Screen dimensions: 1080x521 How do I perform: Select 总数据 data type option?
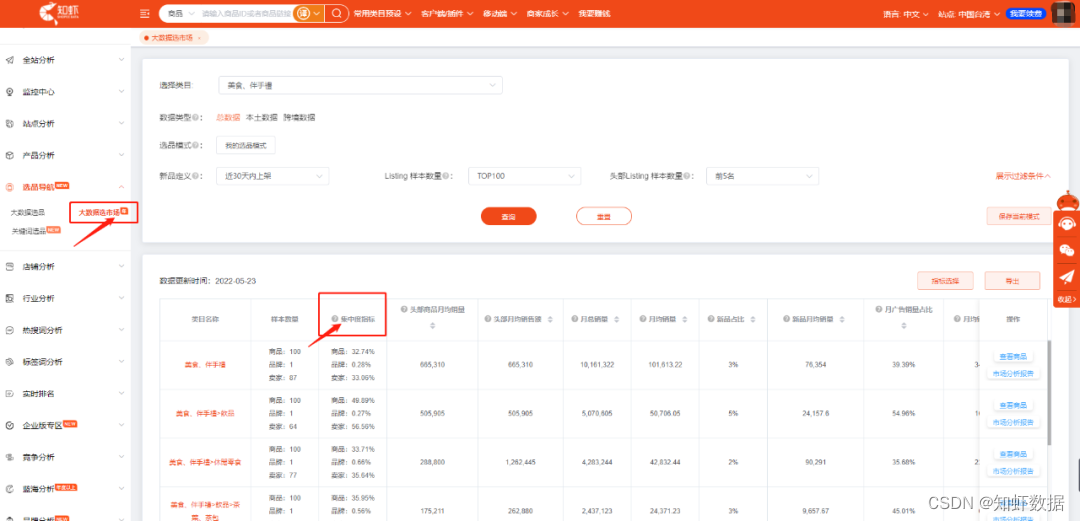coord(229,118)
